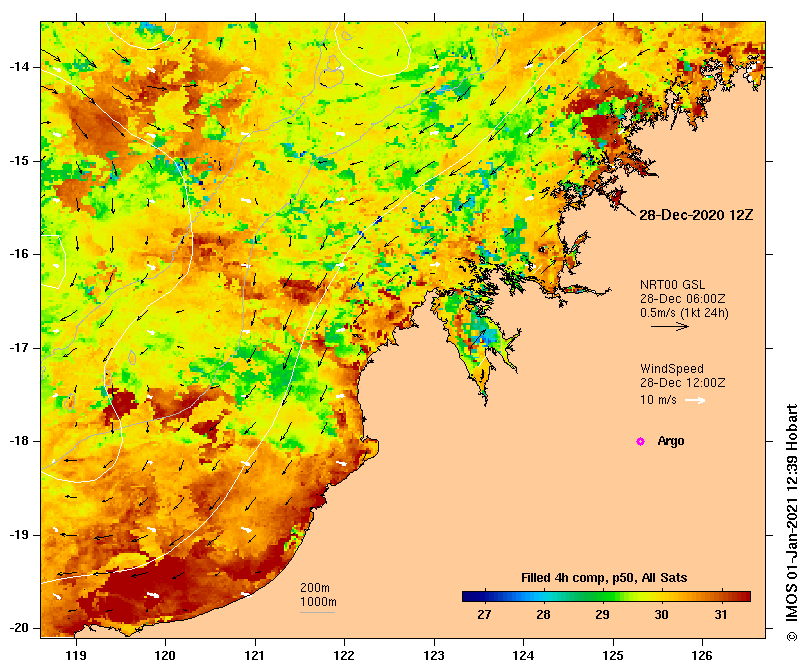Click the longitude axis label 121
Viewport: 809px width, 672px height.
click(255, 655)
